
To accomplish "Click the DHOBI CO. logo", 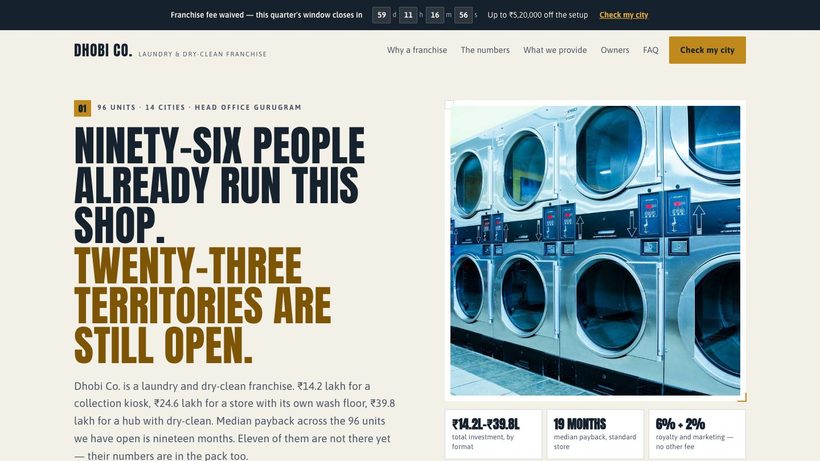I will tap(103, 50).
